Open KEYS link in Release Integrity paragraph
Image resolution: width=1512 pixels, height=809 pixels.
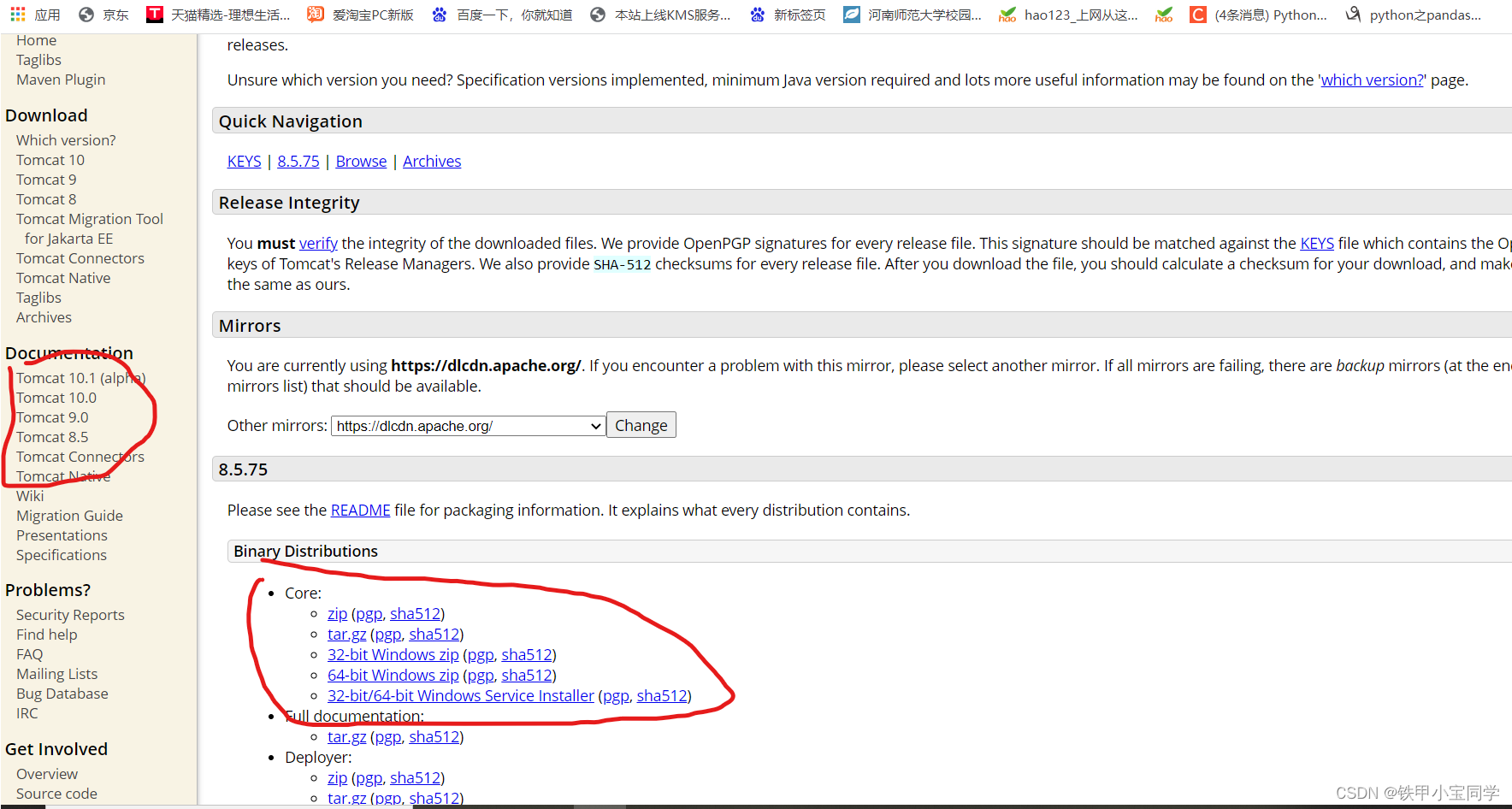point(1317,244)
